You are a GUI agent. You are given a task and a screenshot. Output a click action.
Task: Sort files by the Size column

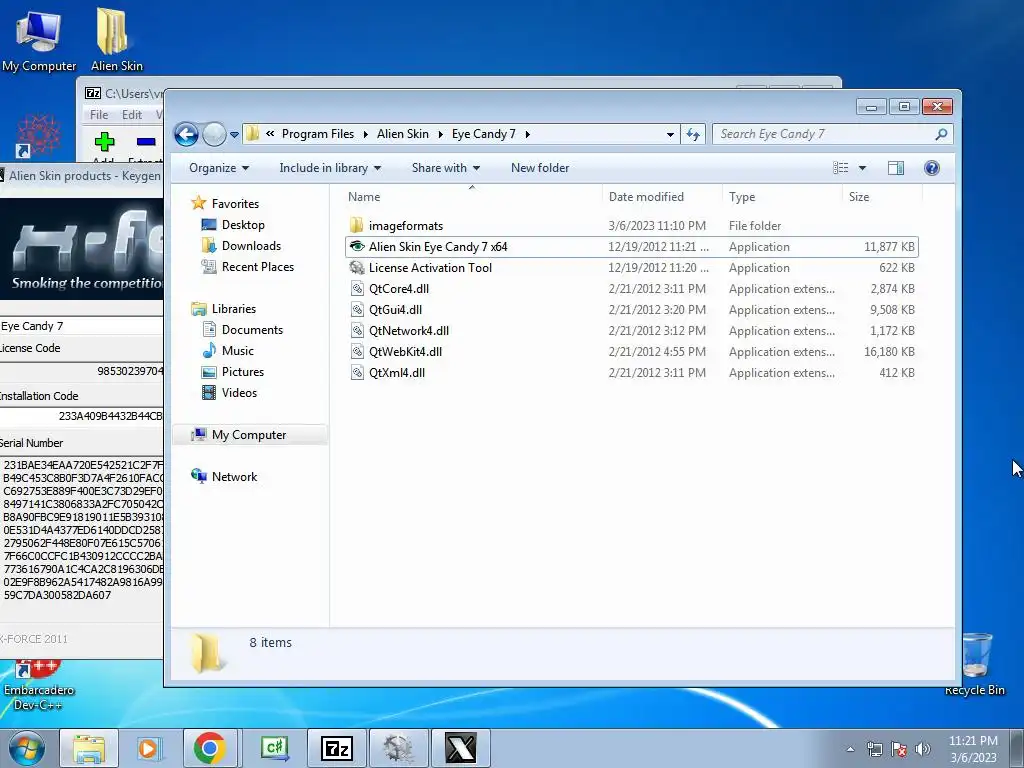coord(882,197)
